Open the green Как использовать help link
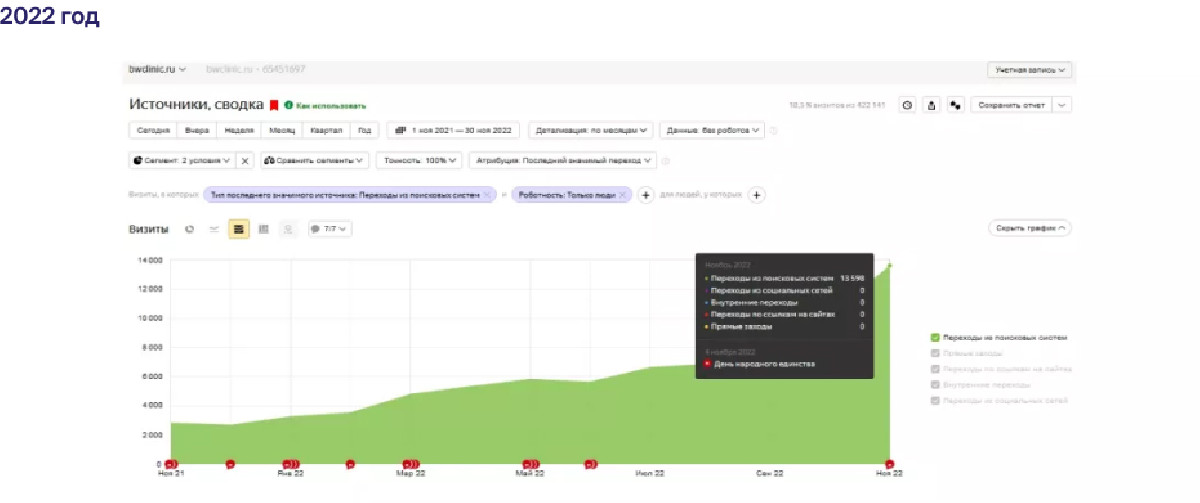Viewport: 1200px width, 503px height. (x=331, y=105)
